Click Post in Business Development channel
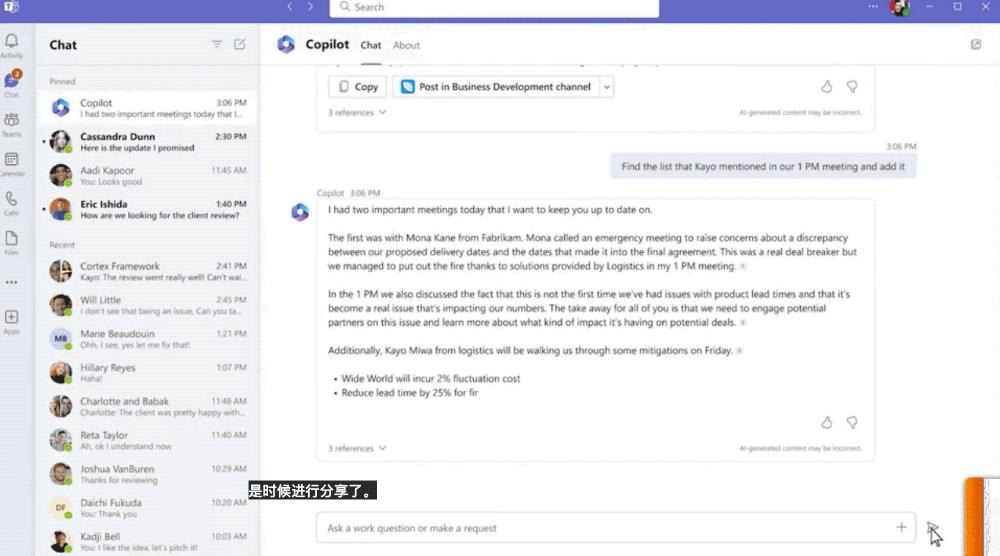 pyautogui.click(x=496, y=87)
